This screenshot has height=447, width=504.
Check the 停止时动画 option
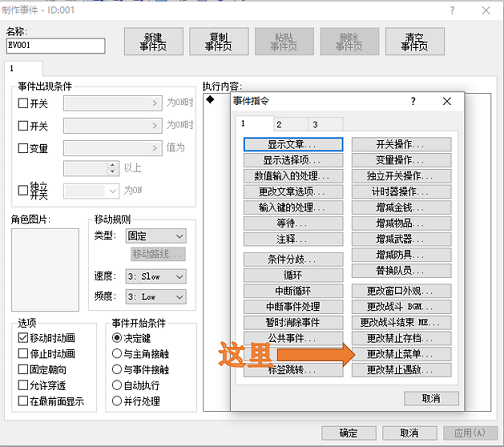pyautogui.click(x=23, y=353)
